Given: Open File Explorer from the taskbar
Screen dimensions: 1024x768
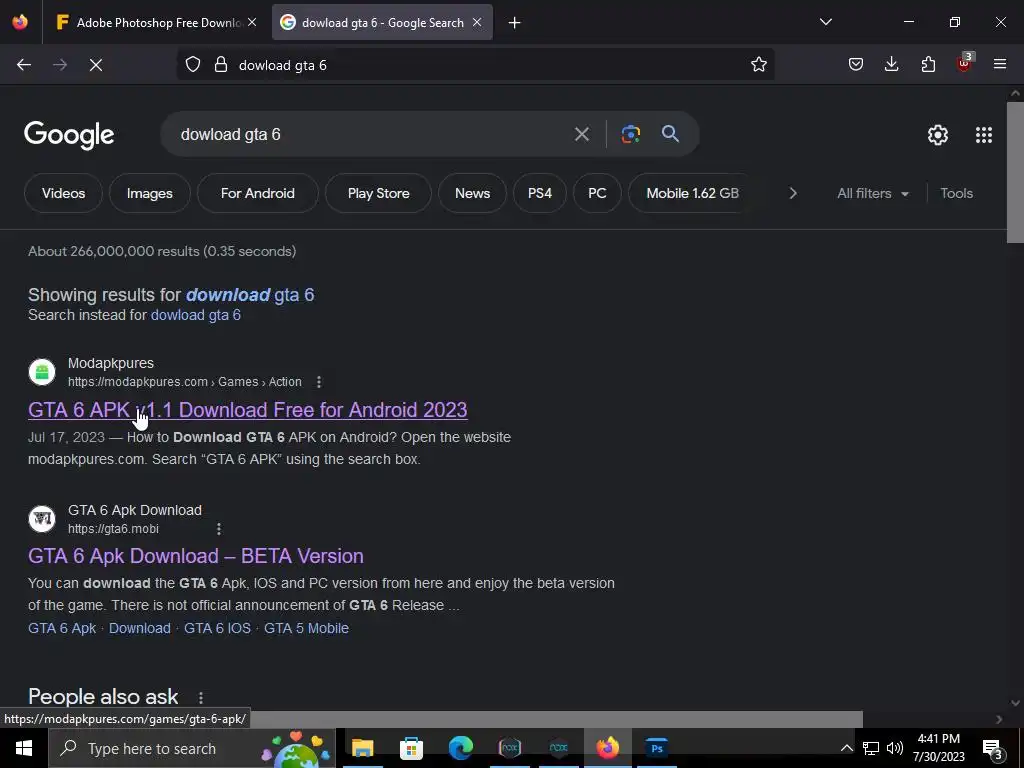Looking at the screenshot, I should [362, 748].
